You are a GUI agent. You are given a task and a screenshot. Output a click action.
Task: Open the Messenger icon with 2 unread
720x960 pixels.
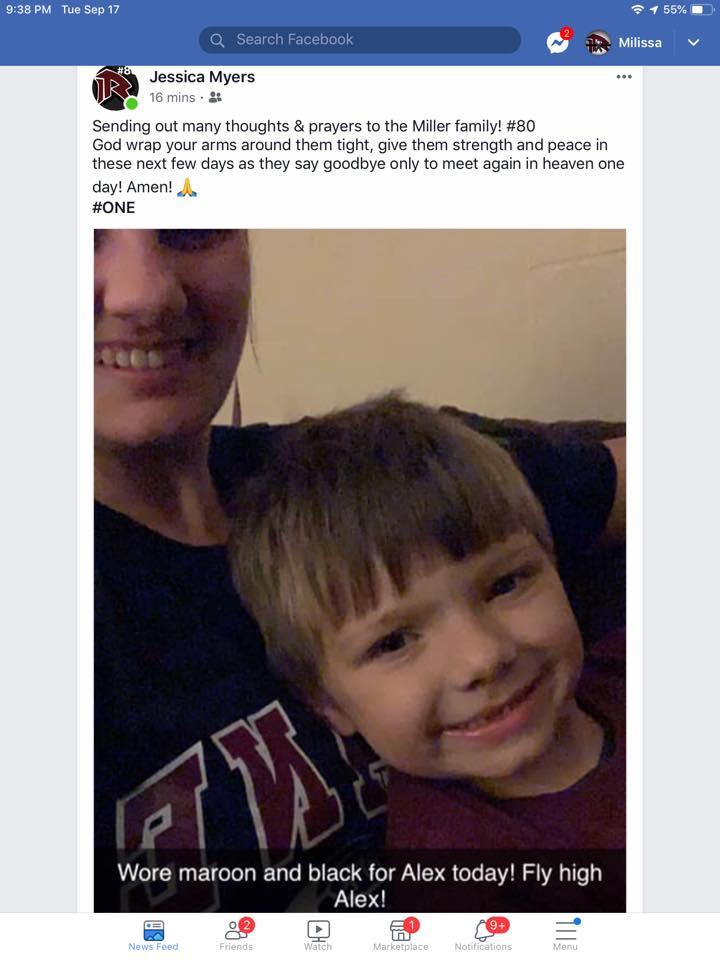coord(558,42)
